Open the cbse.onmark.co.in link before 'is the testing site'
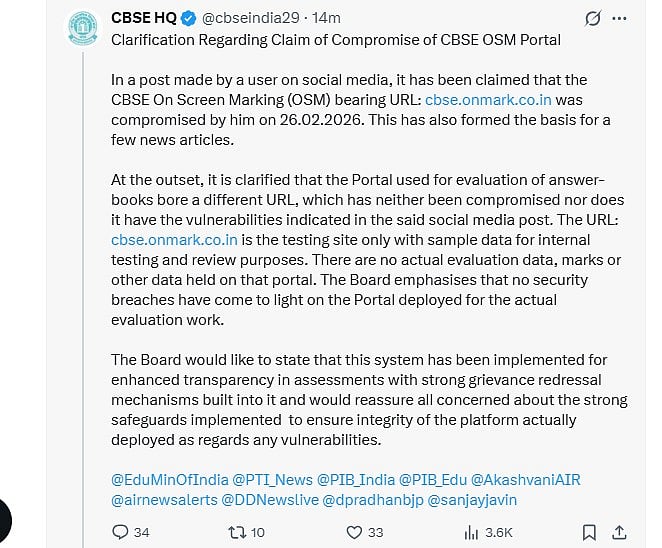The width and height of the screenshot is (662, 548). 174,240
